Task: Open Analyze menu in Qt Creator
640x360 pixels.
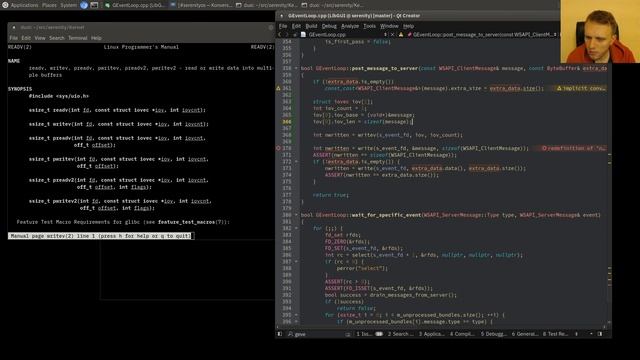Action: point(350,26)
